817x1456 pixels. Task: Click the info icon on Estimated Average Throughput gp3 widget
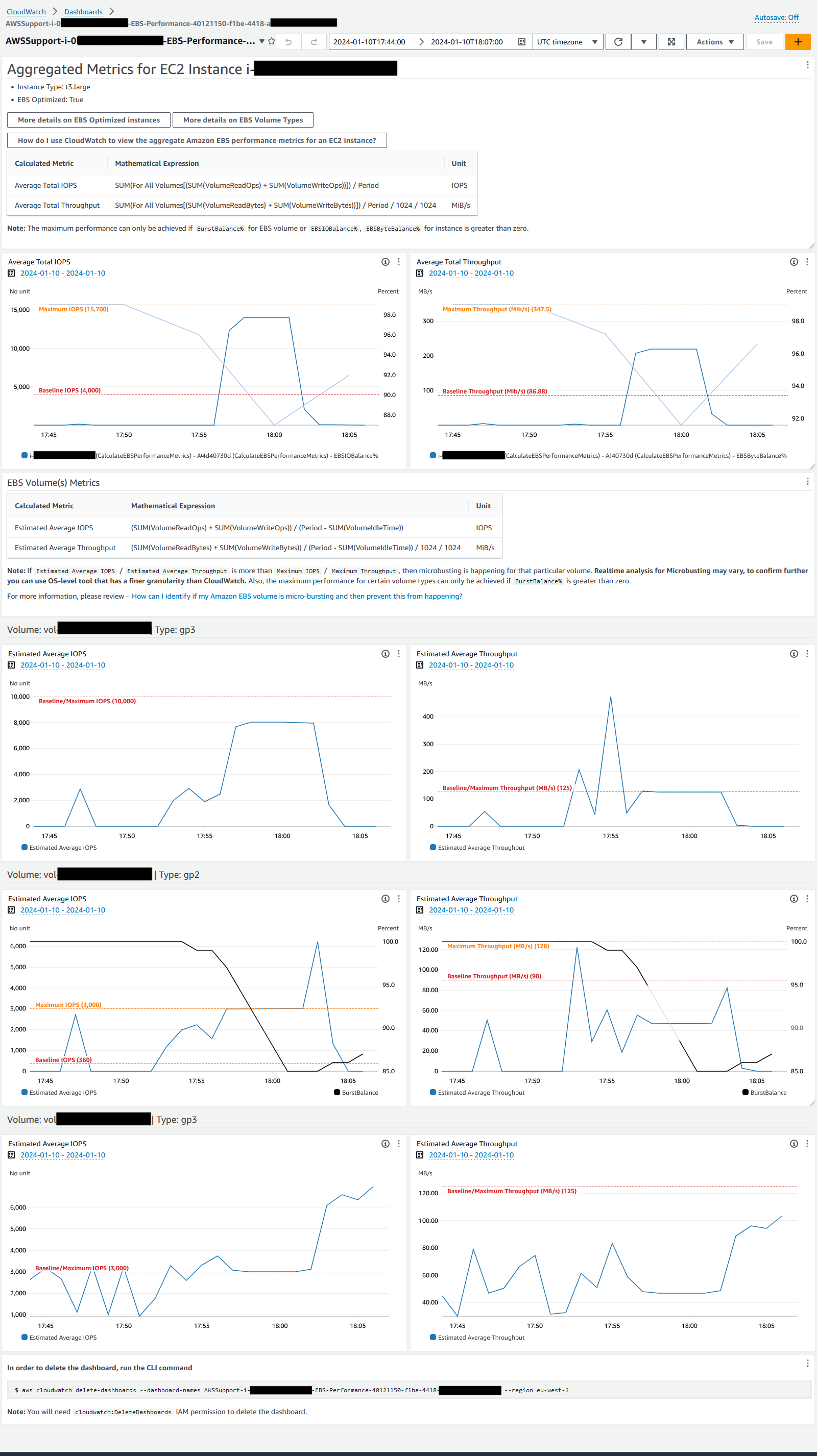[x=792, y=653]
